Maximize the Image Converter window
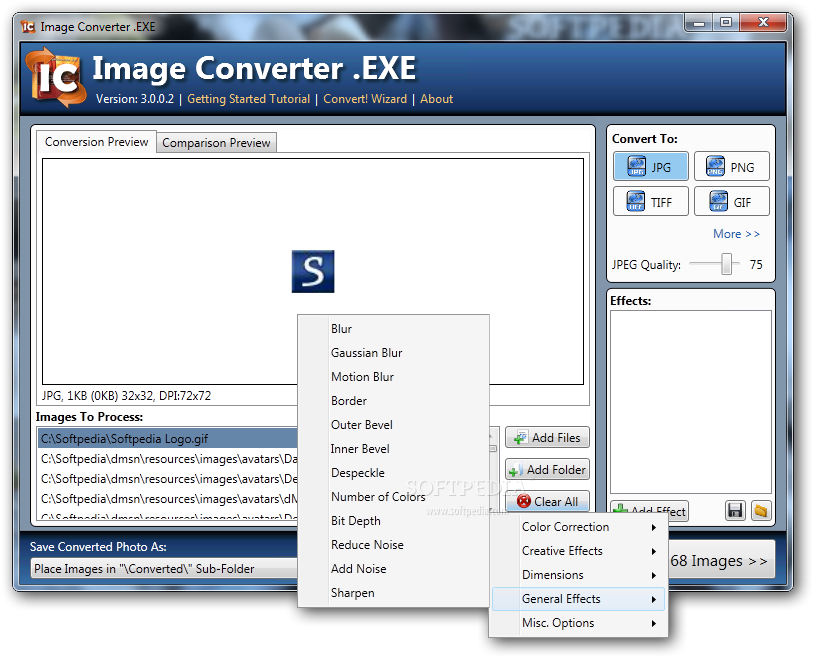Screen dimensions: 814x658 point(726,22)
